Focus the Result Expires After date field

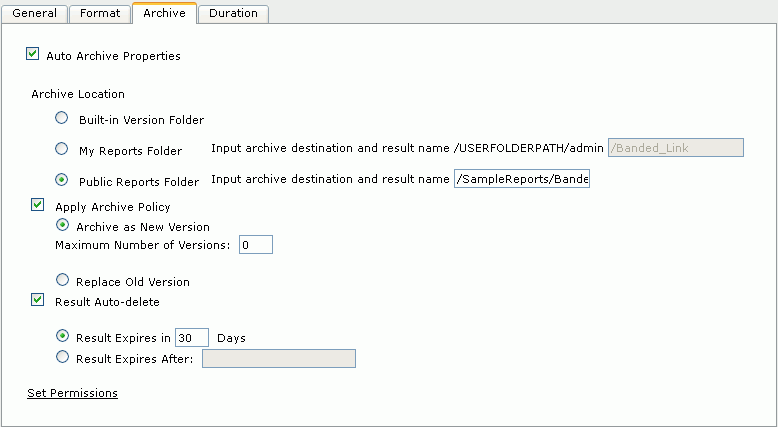pyautogui.click(x=279, y=359)
